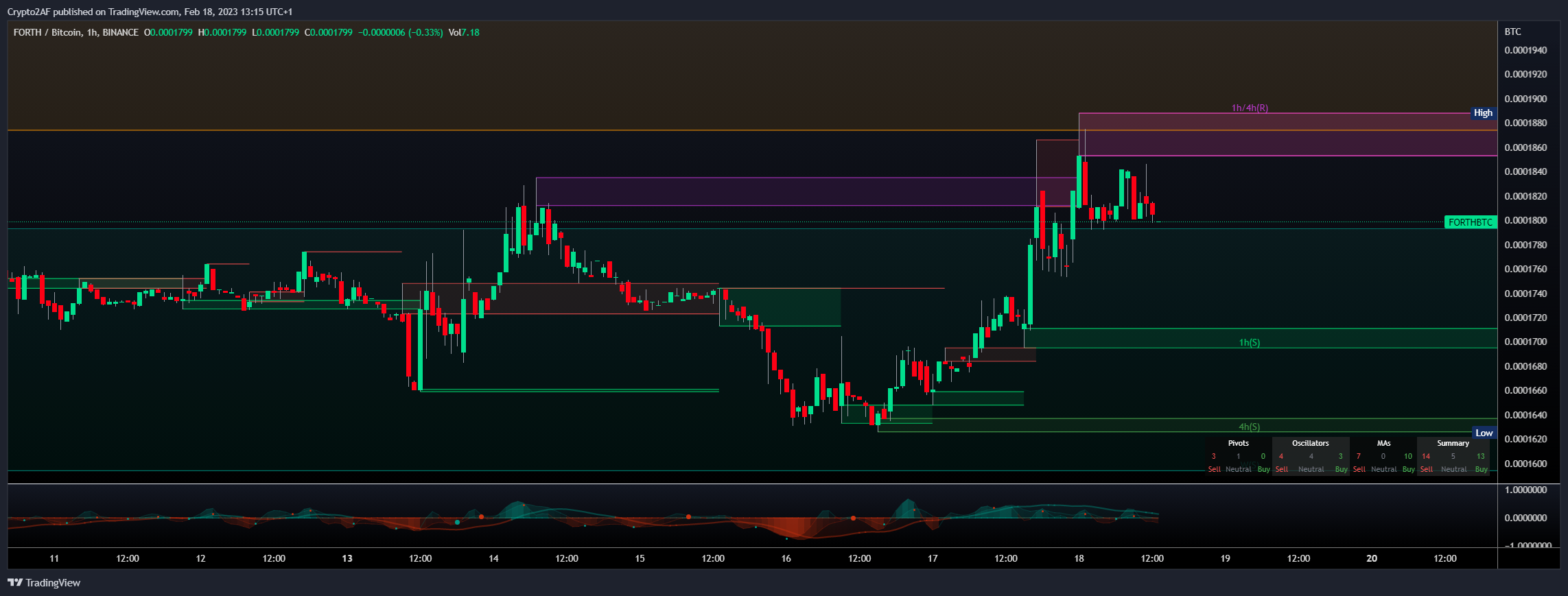
Task: Click the publisher header line Crypto2AF published on TradingView.com
Action: pyautogui.click(x=150, y=12)
